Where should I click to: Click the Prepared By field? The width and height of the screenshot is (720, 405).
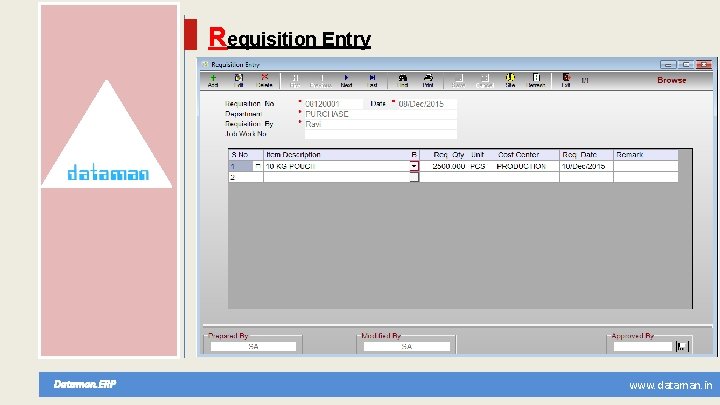tap(253, 347)
